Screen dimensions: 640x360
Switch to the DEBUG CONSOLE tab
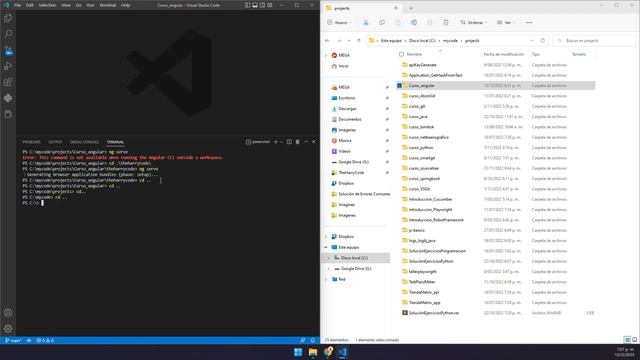coord(84,142)
